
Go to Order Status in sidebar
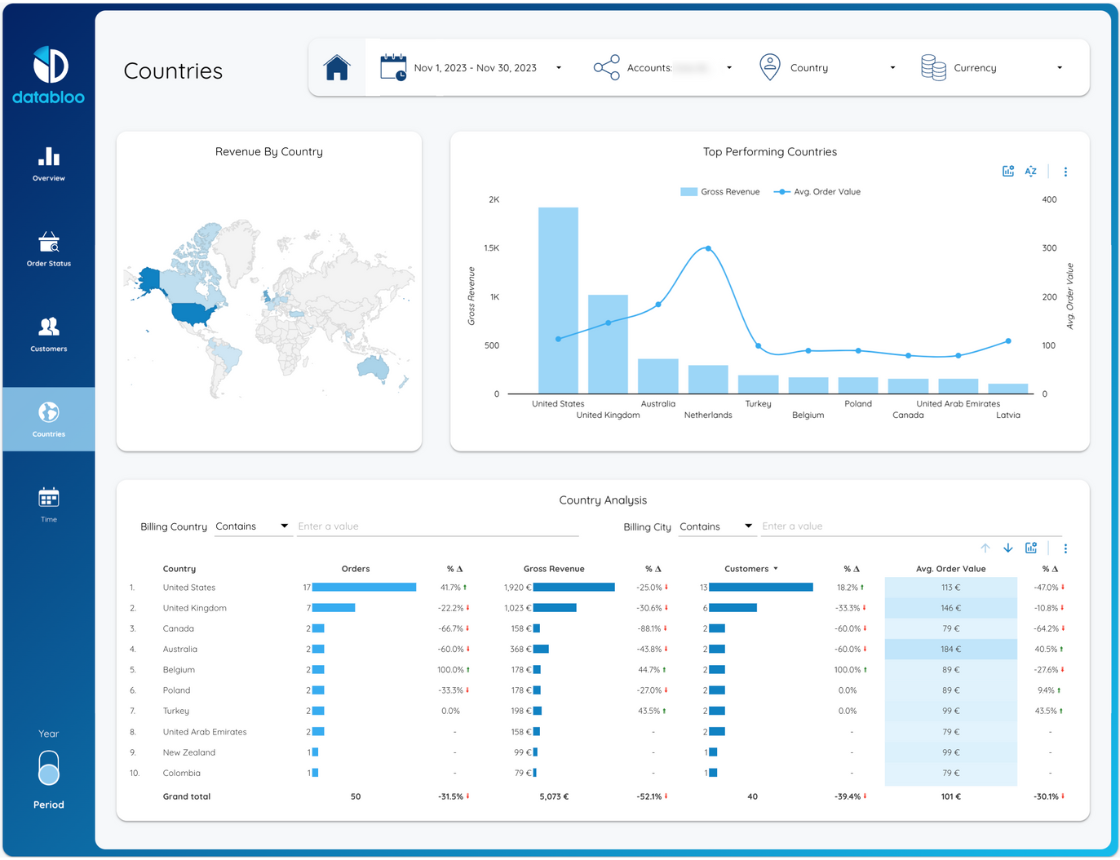tap(49, 249)
